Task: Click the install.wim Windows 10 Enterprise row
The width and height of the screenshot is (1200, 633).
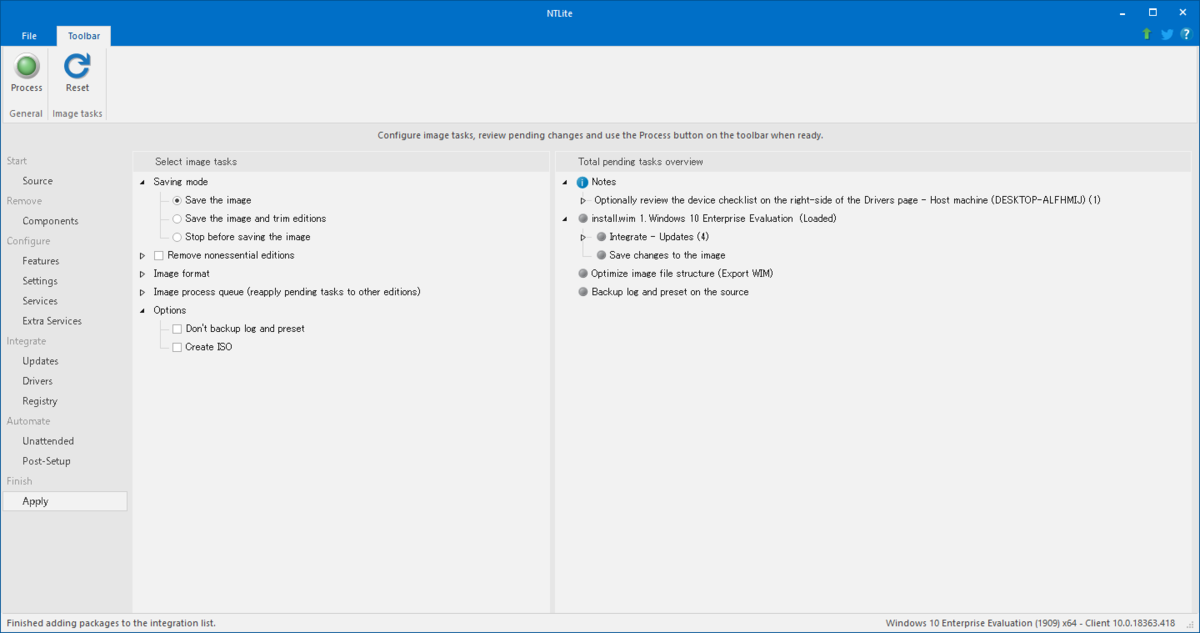Action: pos(714,218)
